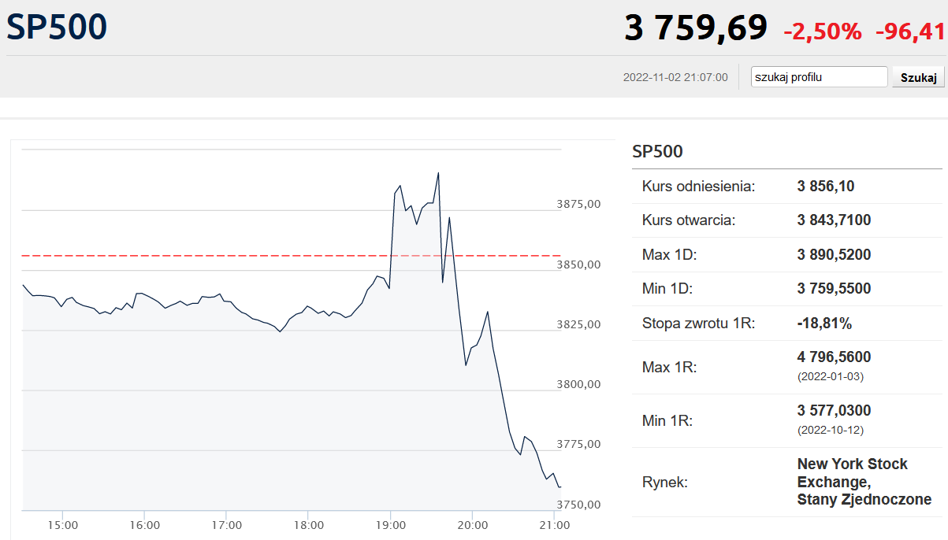Viewport: 948px width, 540px height.
Task: Click the 'Kurs otwarcia:' row label
Action: pyautogui.click(x=689, y=220)
